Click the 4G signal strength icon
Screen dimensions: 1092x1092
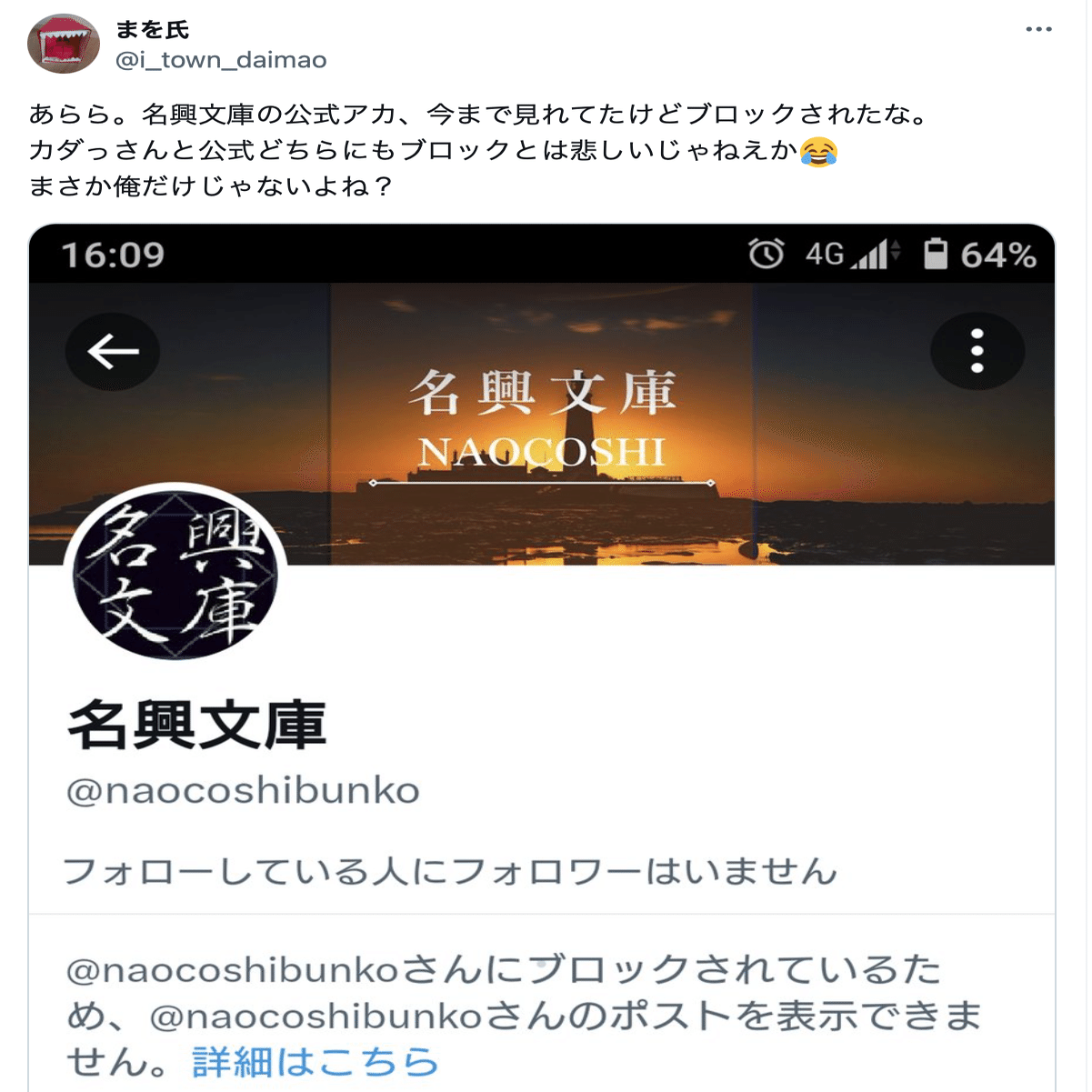coord(853,254)
